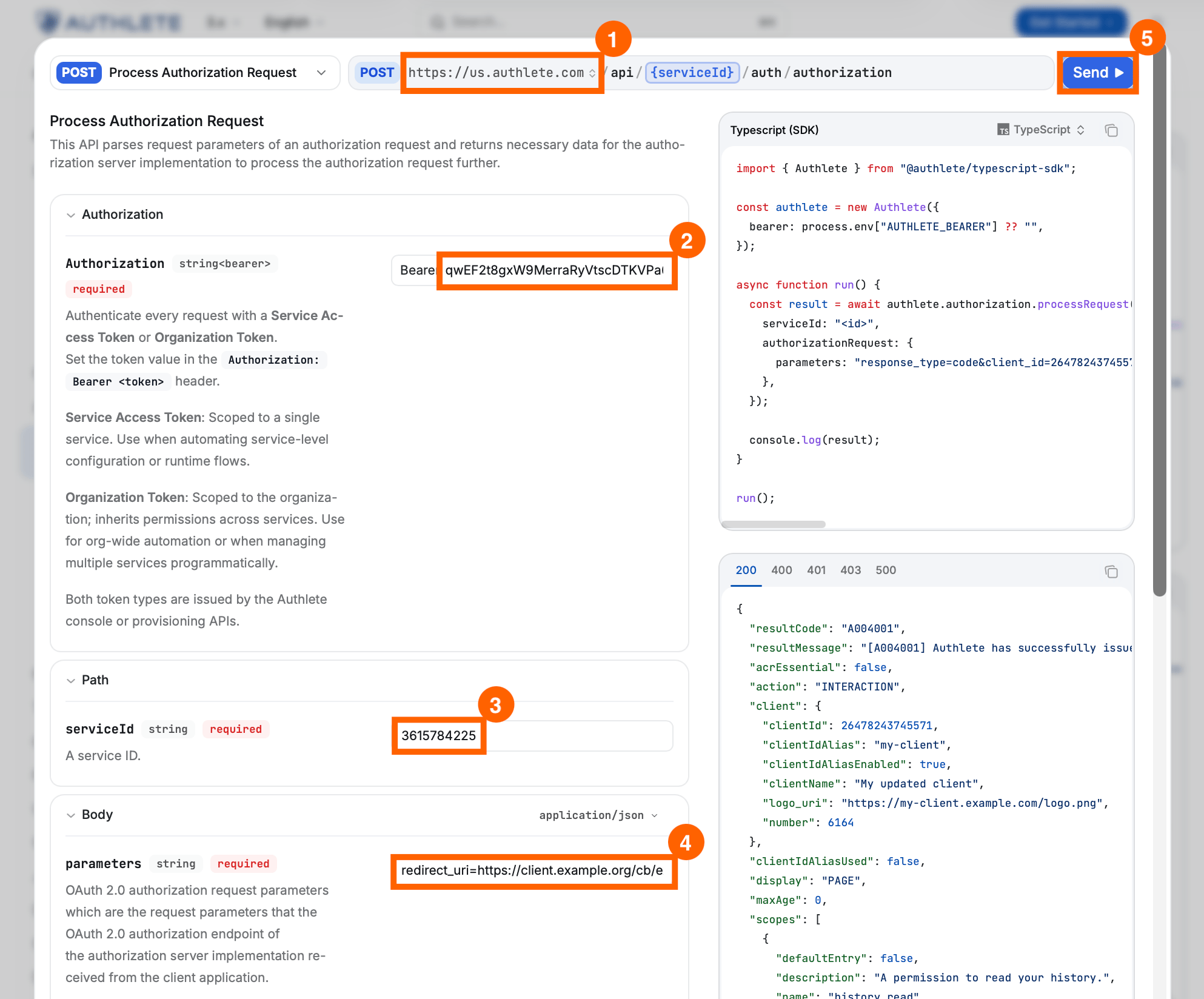This screenshot has height=999, width=1204.
Task: Click the "resultCode" line in response JSON
Action: (827, 629)
